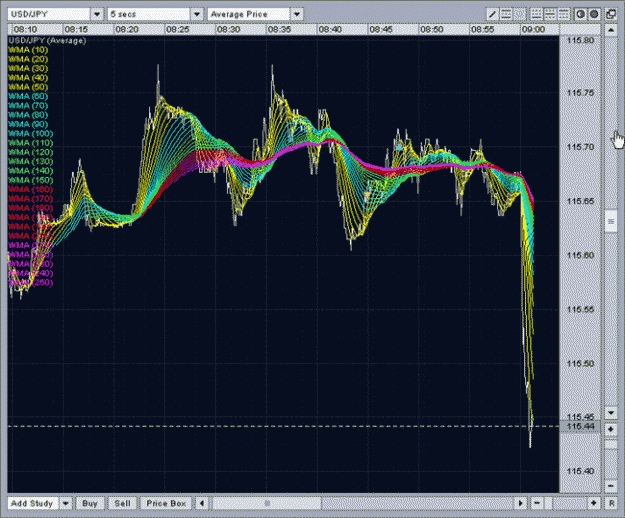This screenshot has height=518, width=625.
Task: Click the second chart toolbar icon beside the pencil
Action: click(x=506, y=14)
